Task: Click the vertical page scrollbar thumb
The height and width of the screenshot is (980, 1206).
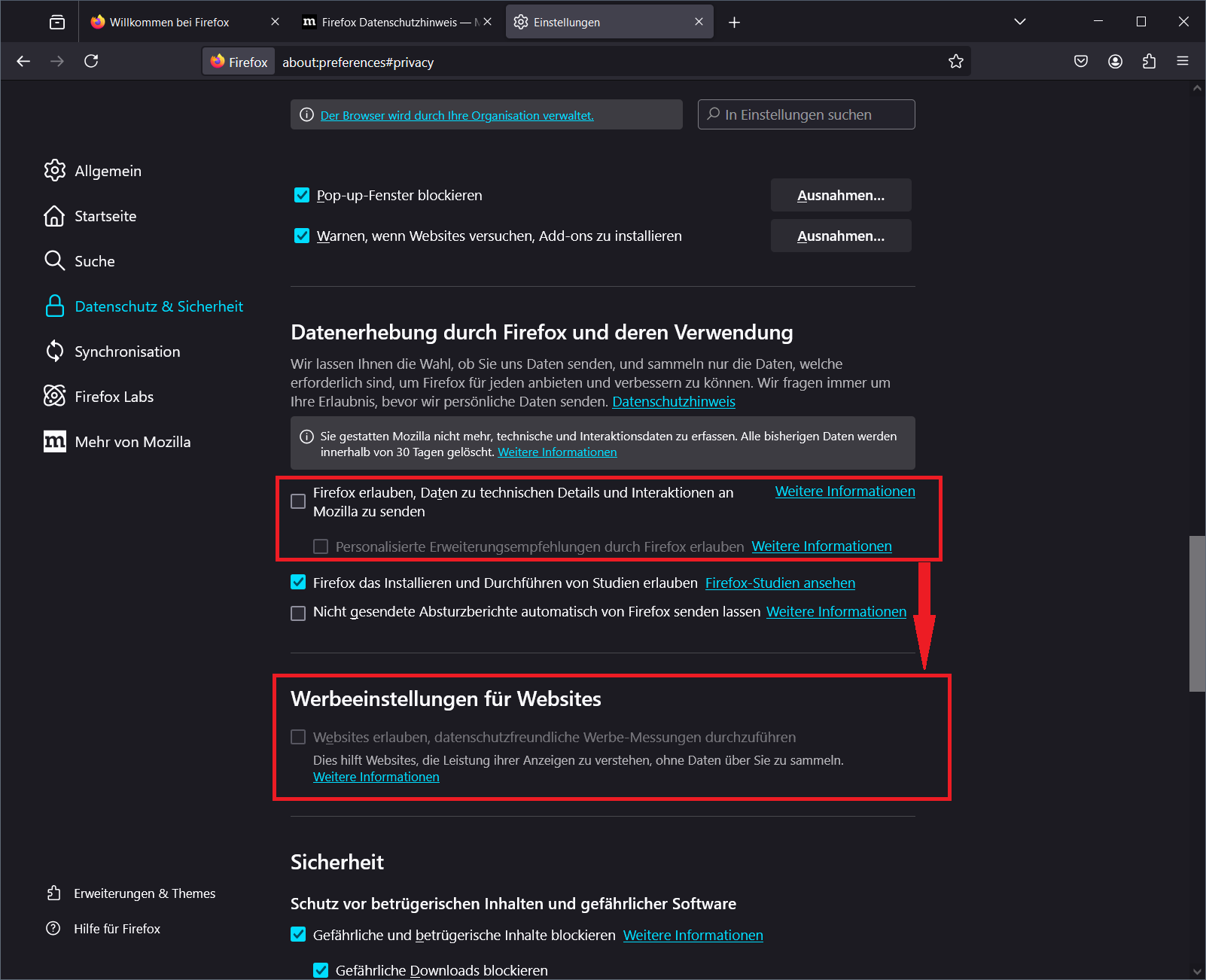Action: [1197, 613]
